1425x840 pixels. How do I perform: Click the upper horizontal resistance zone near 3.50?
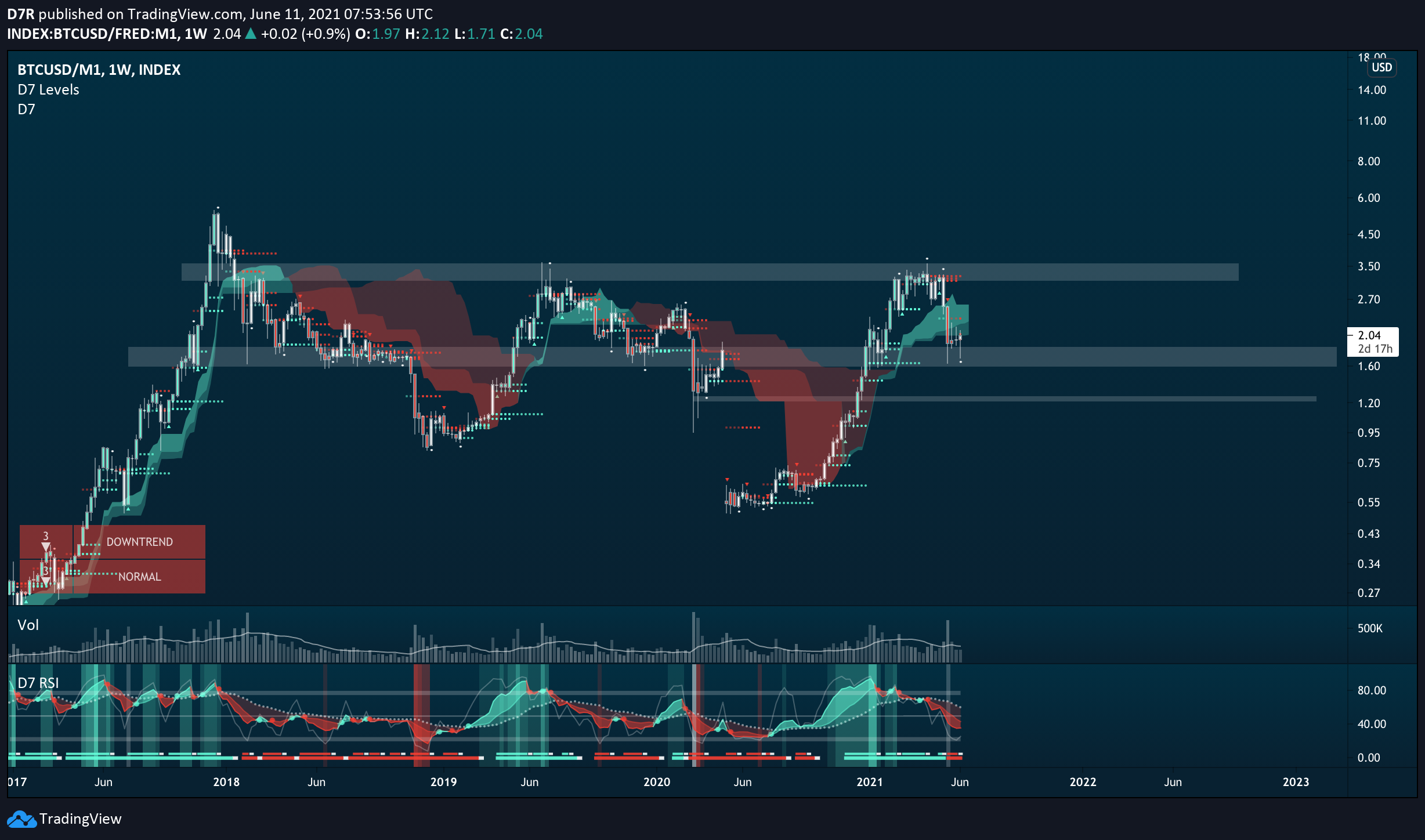point(710,272)
